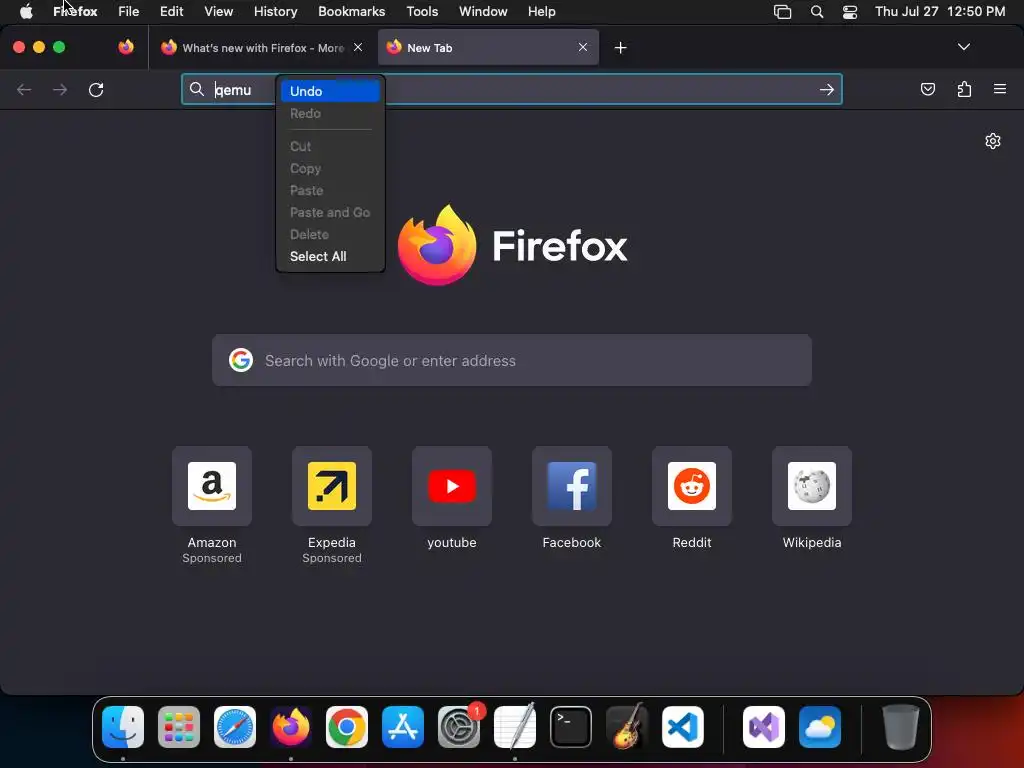The height and width of the screenshot is (768, 1024).
Task: Select the New Tab tab
Action: click(x=488, y=48)
